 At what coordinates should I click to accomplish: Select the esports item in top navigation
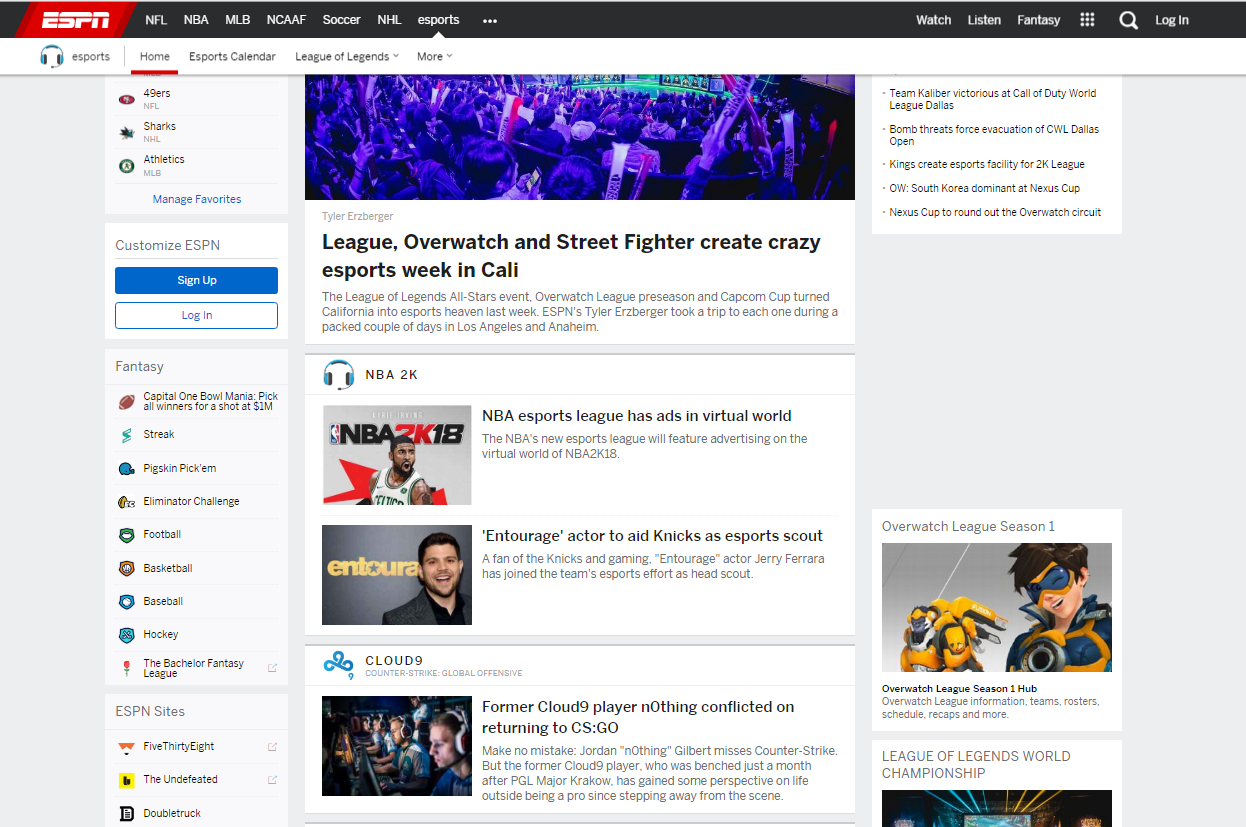point(439,20)
